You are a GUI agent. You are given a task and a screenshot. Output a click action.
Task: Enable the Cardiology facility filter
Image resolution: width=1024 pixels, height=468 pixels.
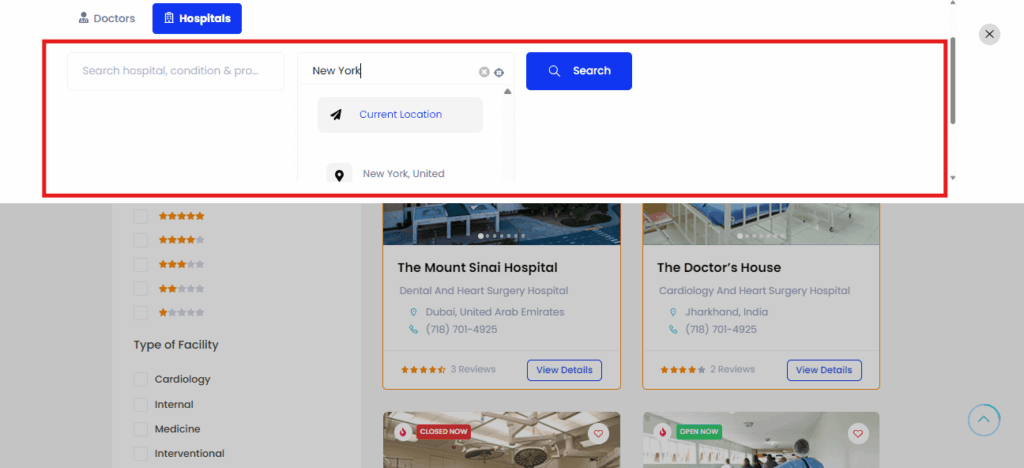point(140,379)
